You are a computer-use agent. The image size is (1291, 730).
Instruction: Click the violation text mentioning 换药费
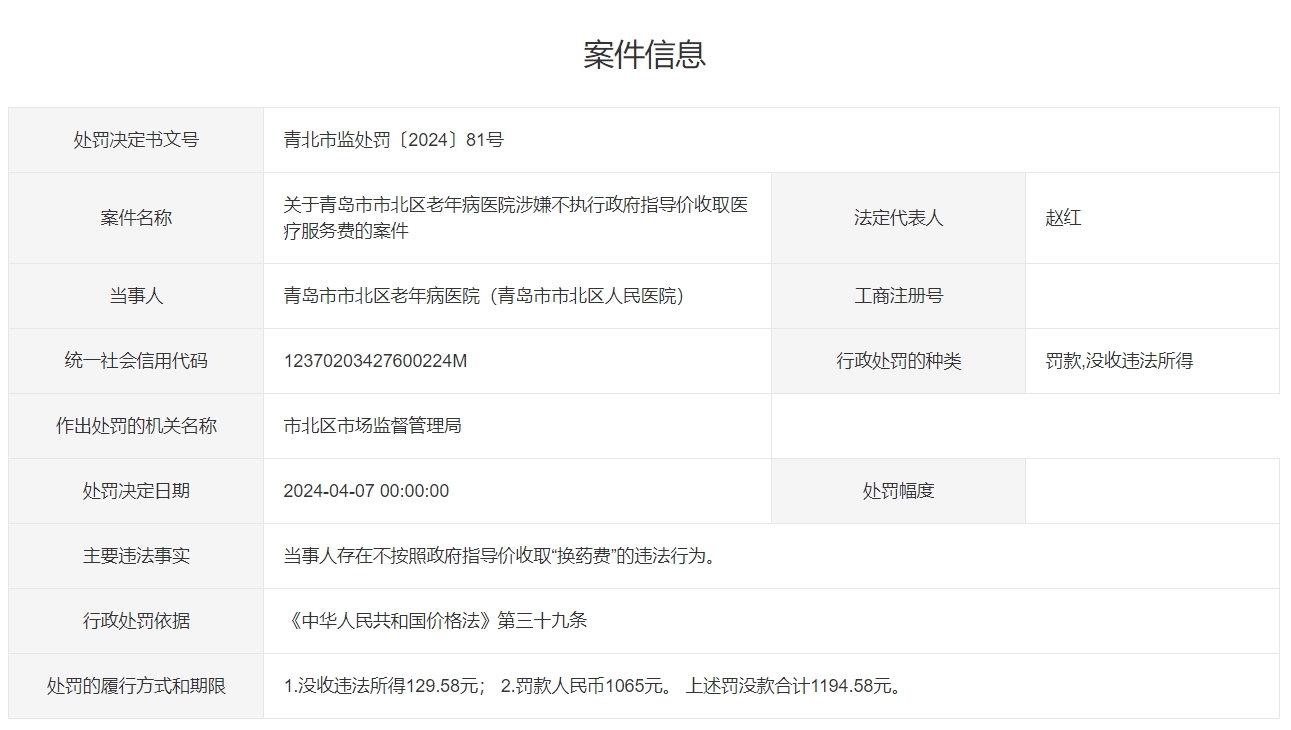click(502, 556)
